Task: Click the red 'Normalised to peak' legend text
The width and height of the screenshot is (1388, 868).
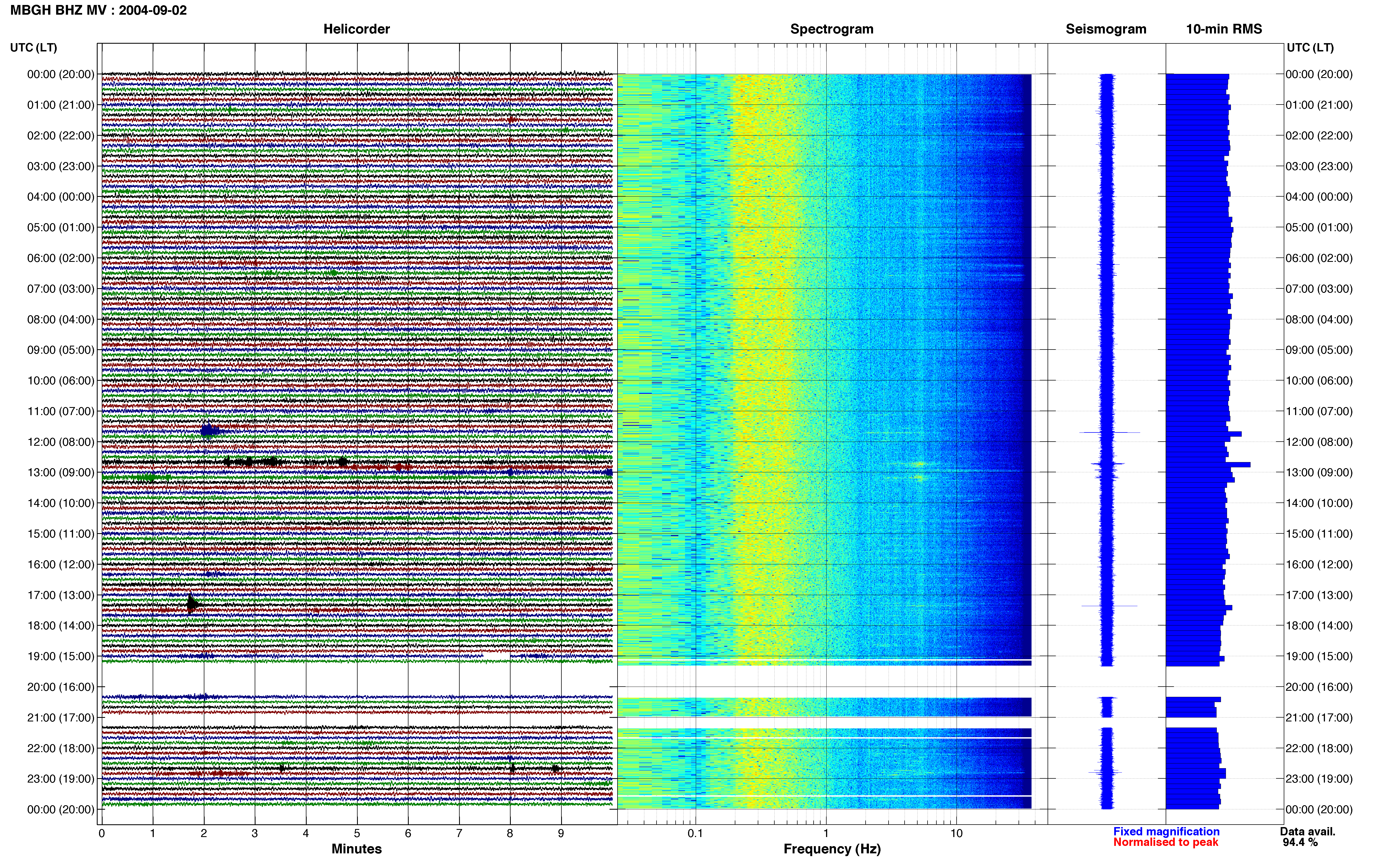Action: pyautogui.click(x=1165, y=842)
